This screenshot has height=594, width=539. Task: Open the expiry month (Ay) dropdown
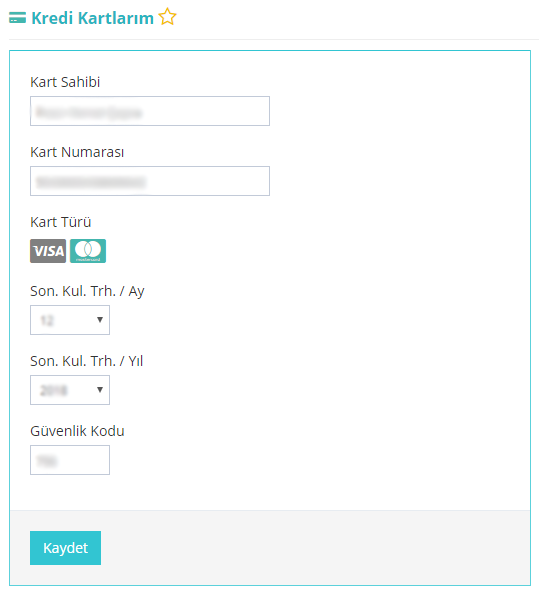click(x=70, y=320)
